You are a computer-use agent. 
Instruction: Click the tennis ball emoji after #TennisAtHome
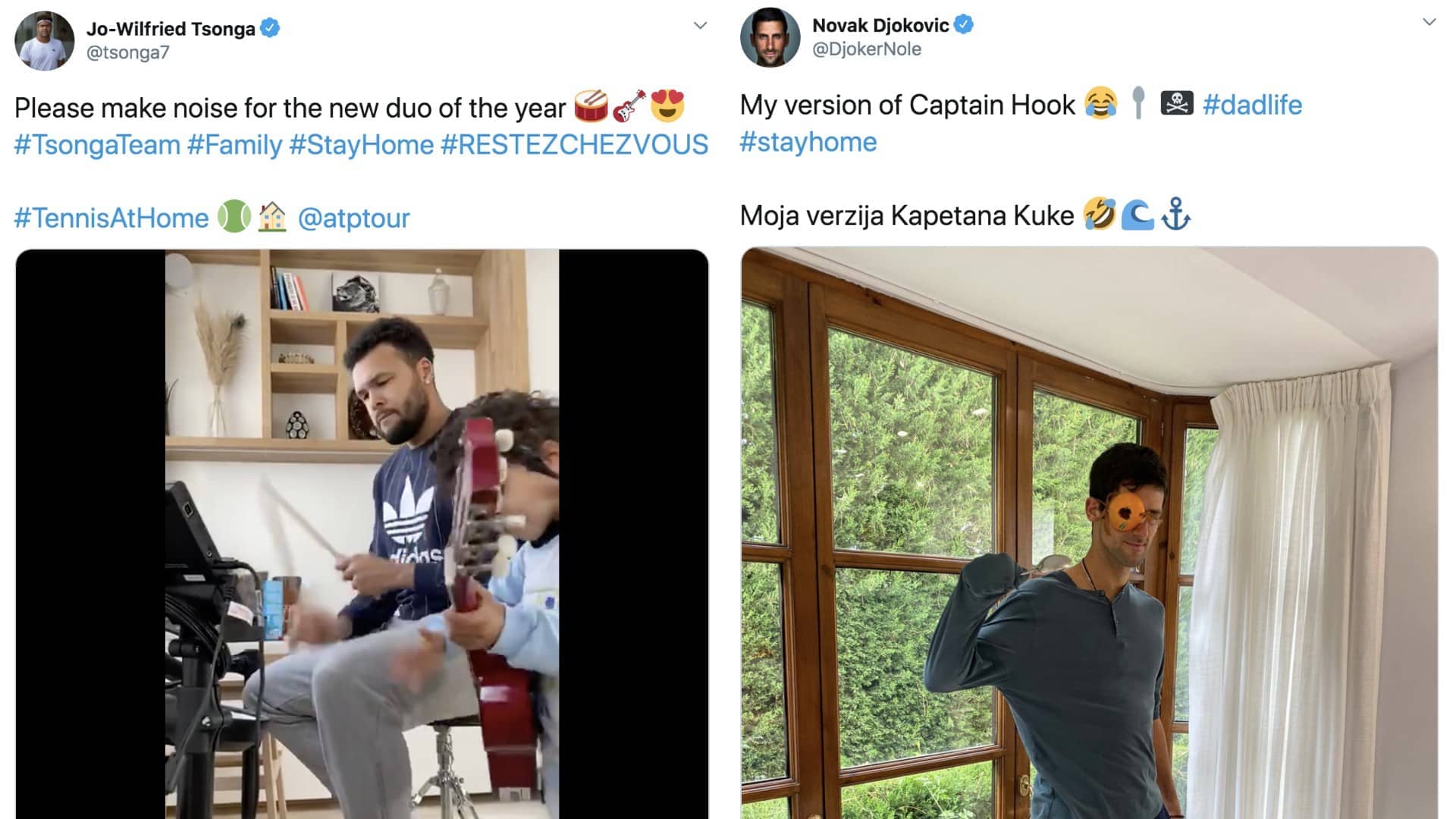pos(234,217)
